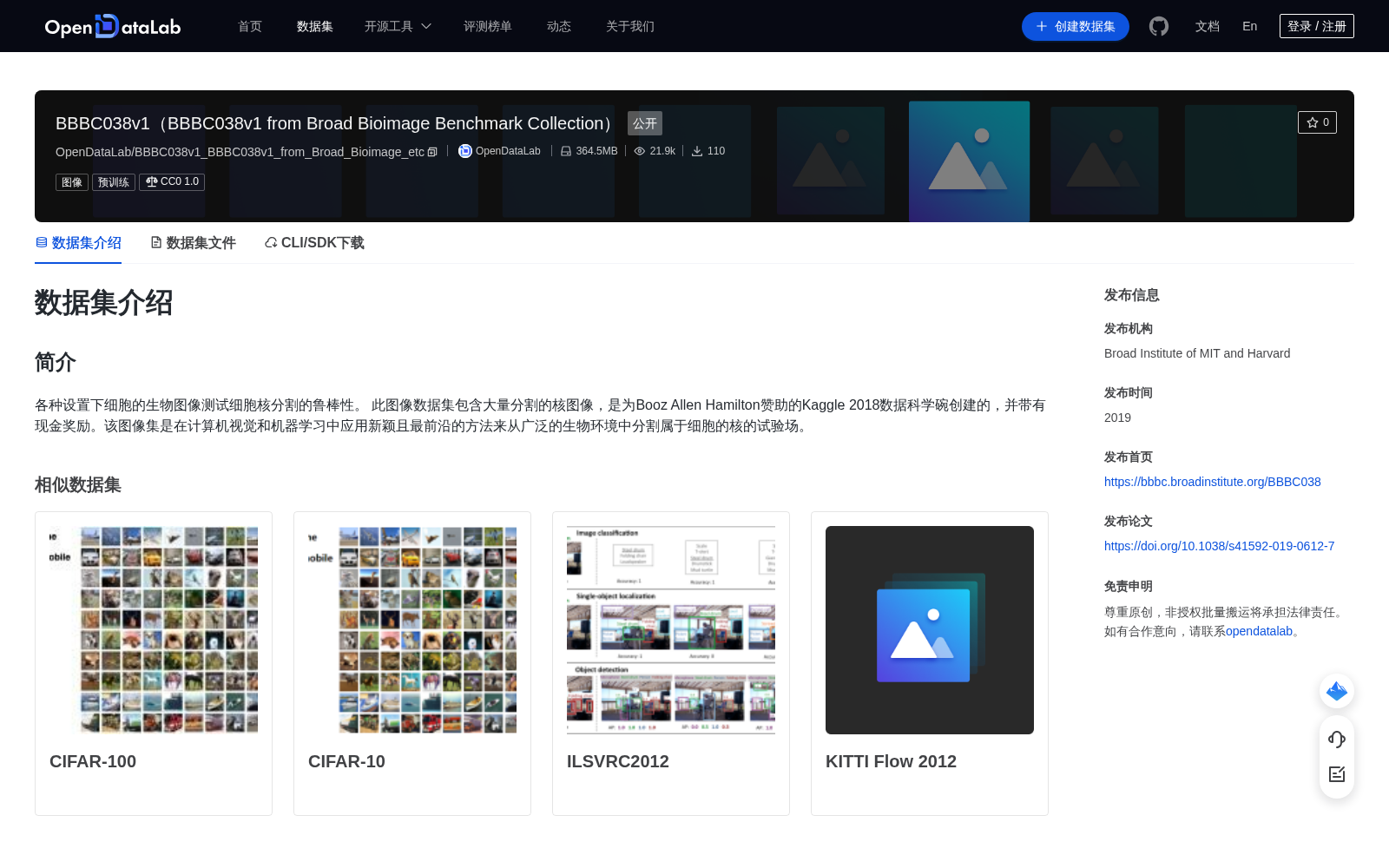Open 文档 link
The width and height of the screenshot is (1389, 868).
[x=1208, y=26]
